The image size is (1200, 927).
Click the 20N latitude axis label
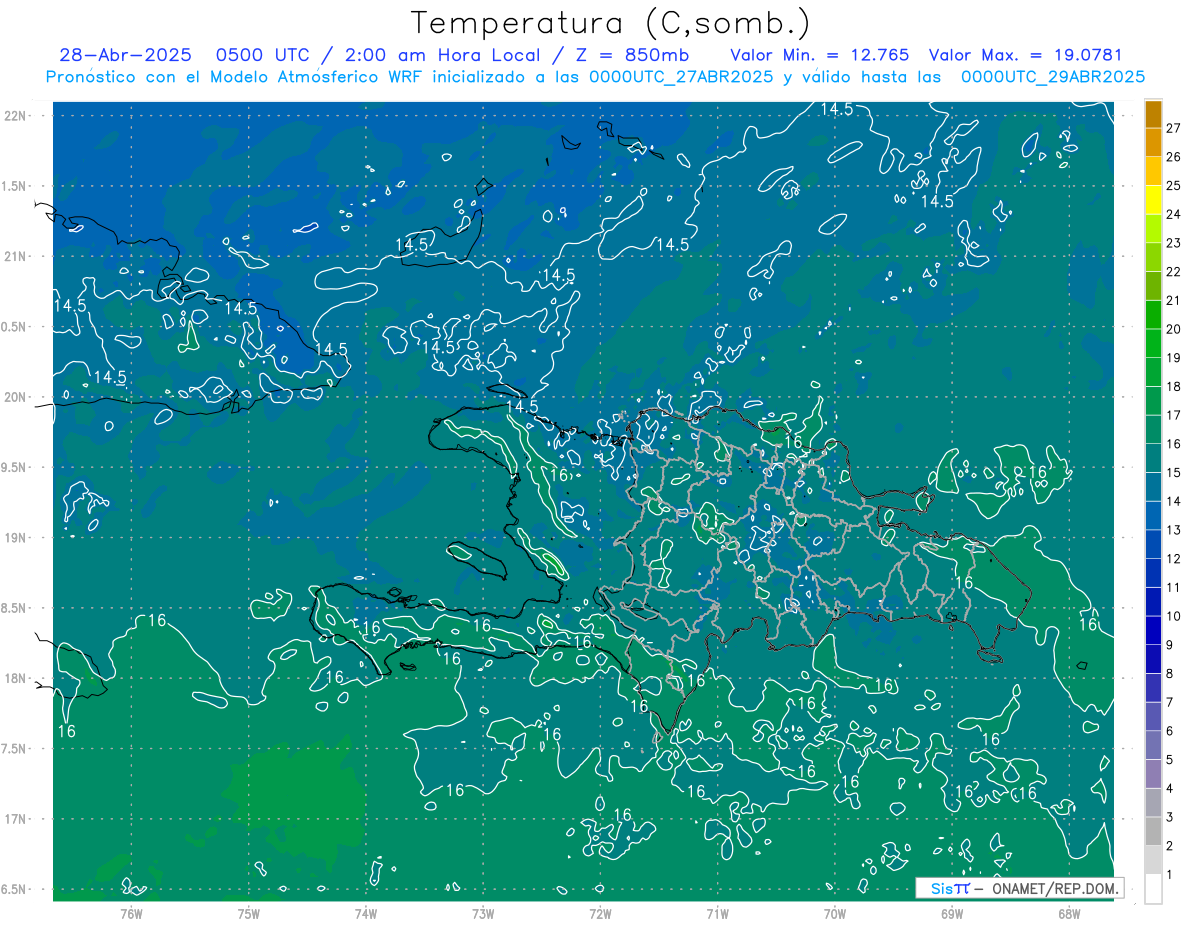(16, 397)
